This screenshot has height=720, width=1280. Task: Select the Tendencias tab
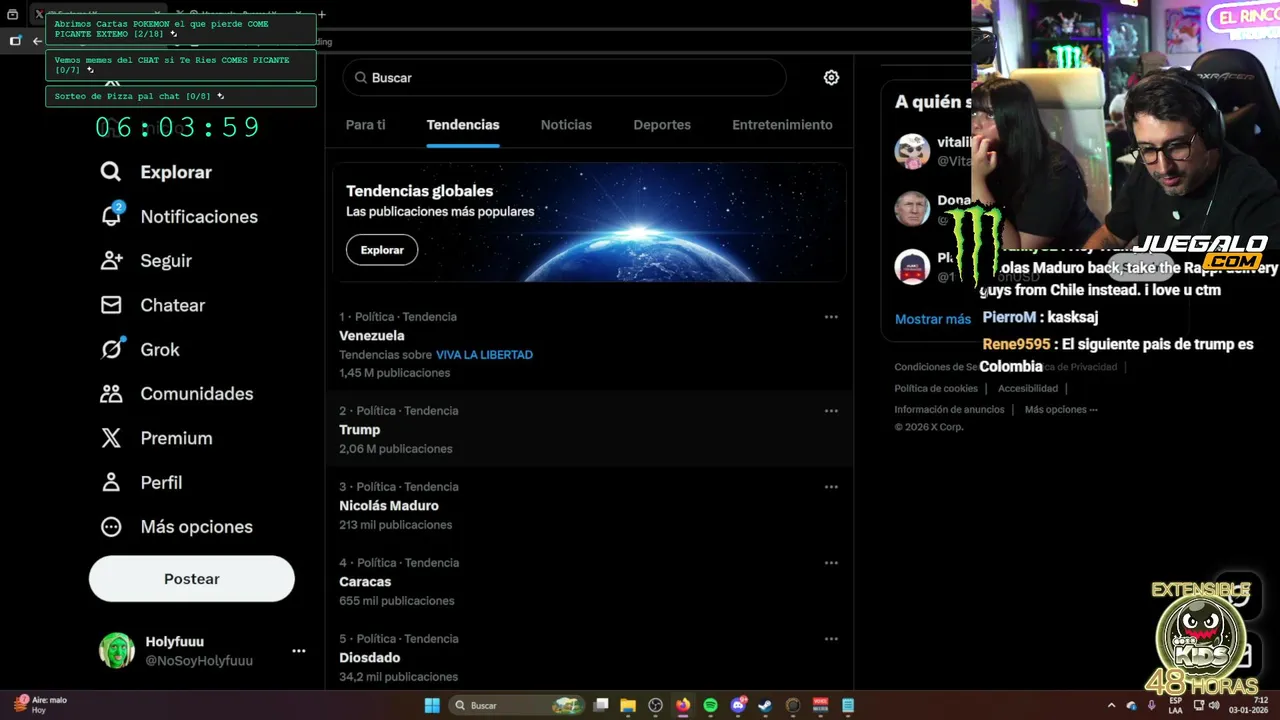(463, 125)
